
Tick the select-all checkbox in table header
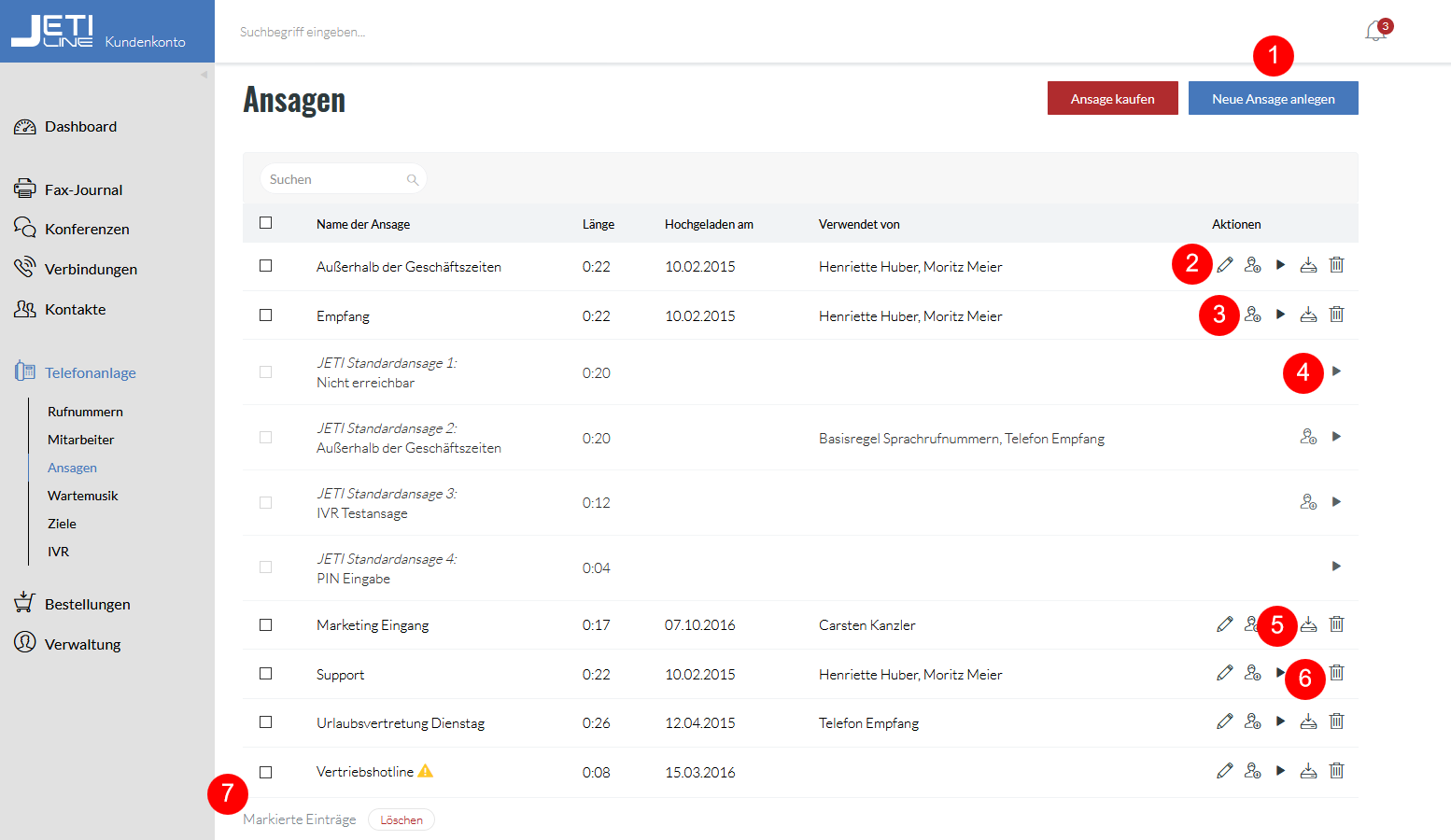[x=266, y=223]
